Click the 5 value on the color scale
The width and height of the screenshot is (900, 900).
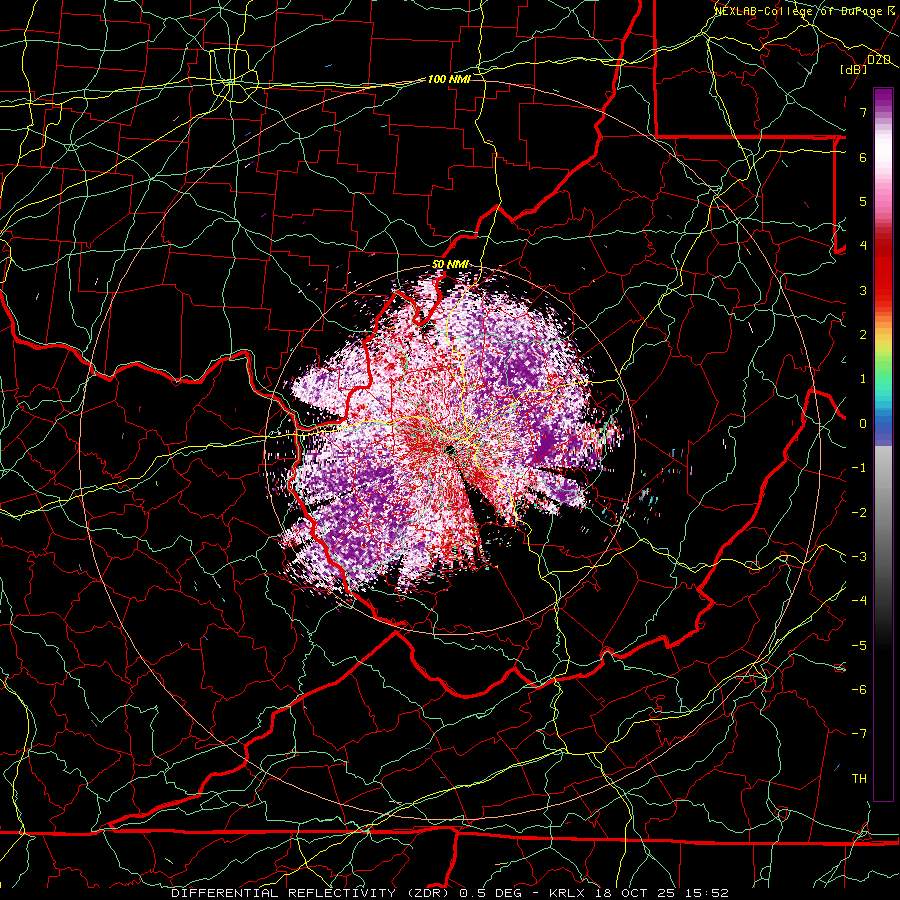tap(863, 201)
